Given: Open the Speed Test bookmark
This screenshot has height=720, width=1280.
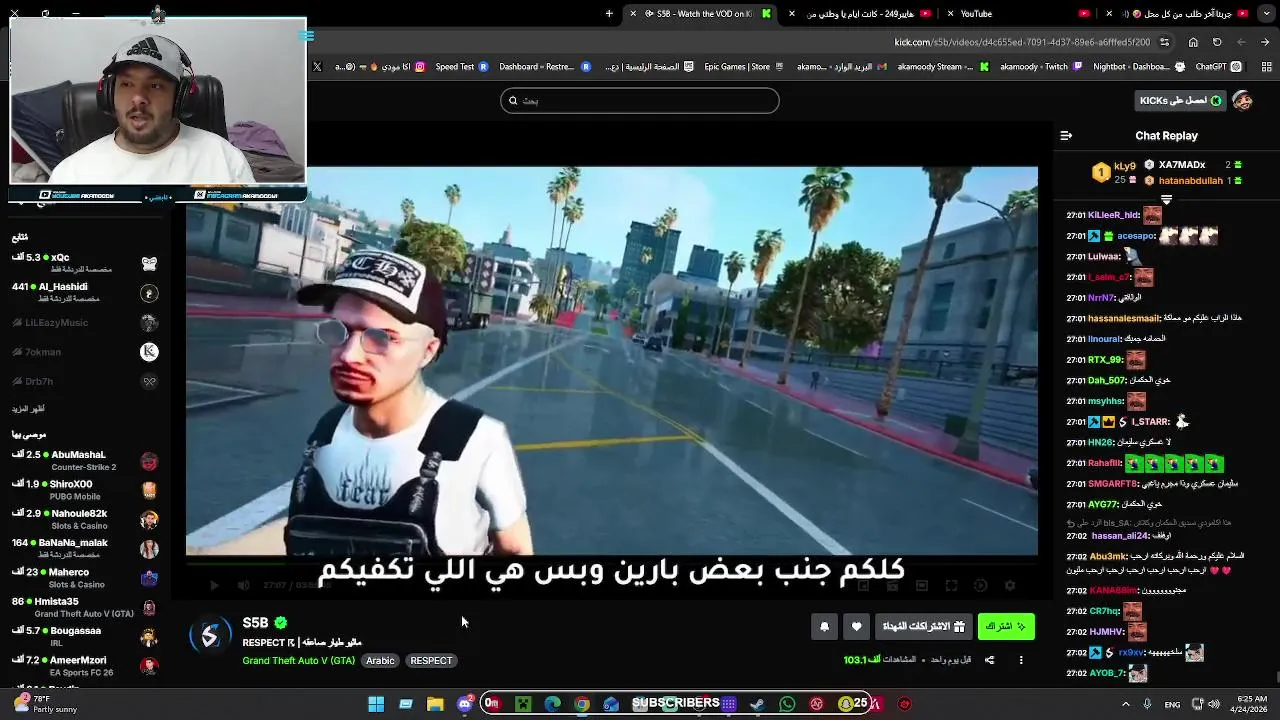Looking at the screenshot, I should [461, 67].
